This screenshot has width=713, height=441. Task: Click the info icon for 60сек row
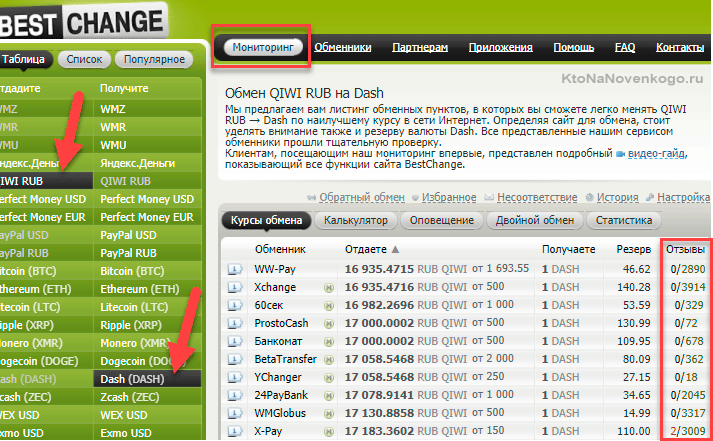pyautogui.click(x=235, y=305)
